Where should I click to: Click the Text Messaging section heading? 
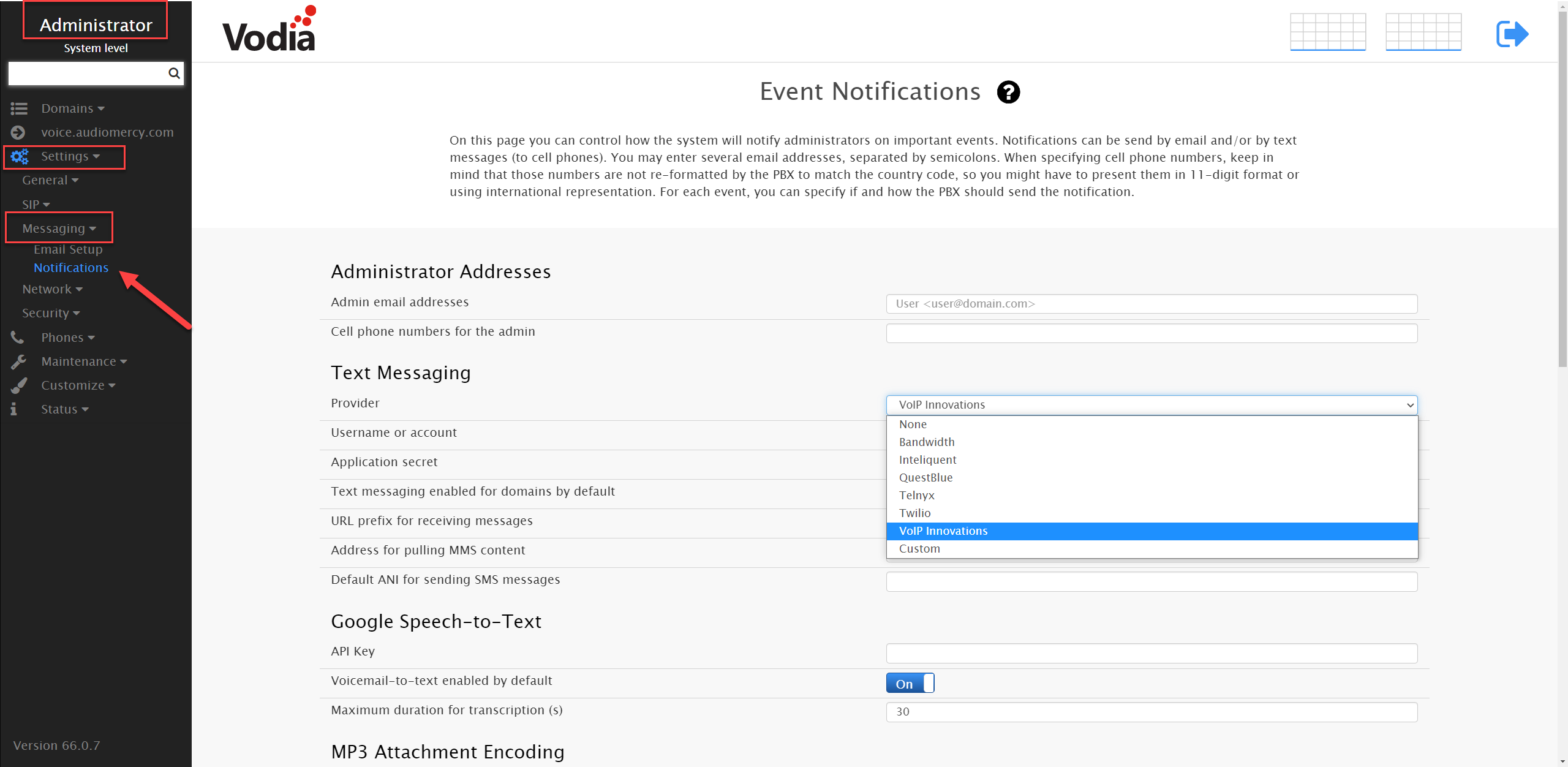[401, 373]
